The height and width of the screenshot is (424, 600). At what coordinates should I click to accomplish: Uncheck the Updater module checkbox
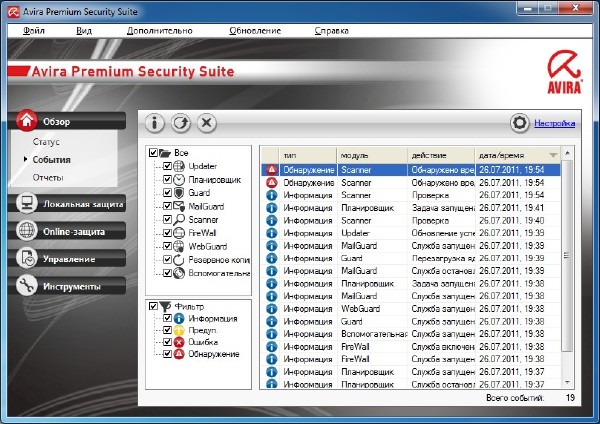coord(167,166)
